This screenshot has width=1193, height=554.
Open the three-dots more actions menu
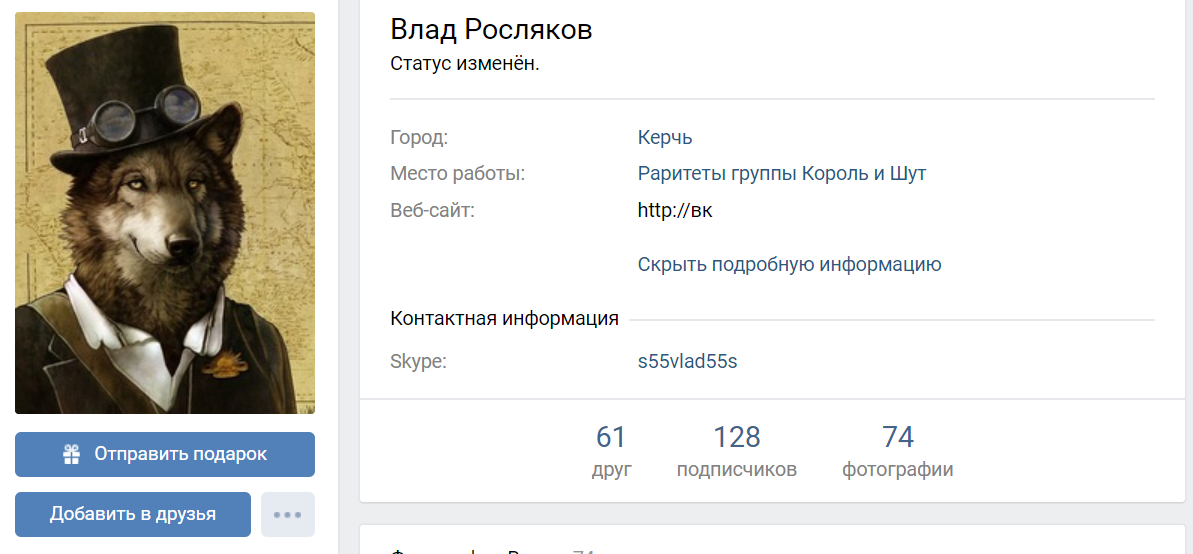287,514
